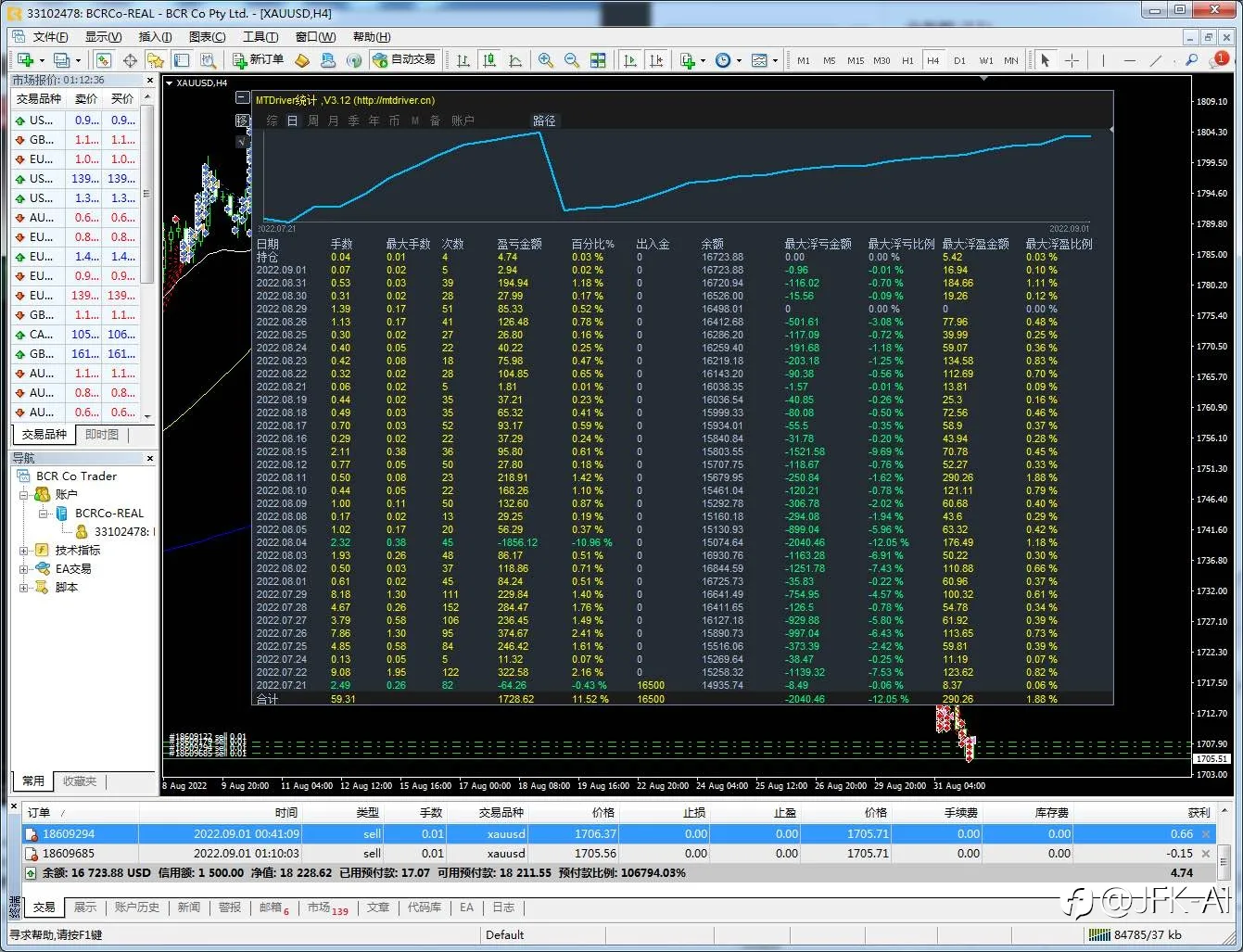Open the 账户历史 terminal tab
Screen dimensions: 1243x952
[137, 908]
